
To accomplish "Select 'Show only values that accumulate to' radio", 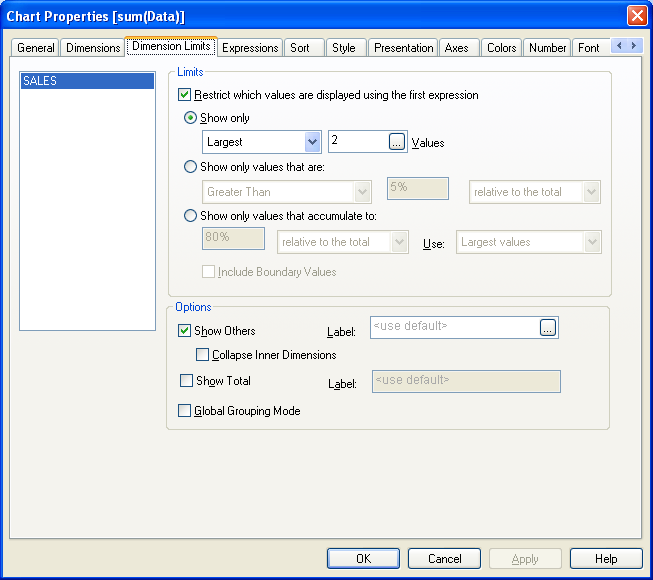I will pyautogui.click(x=191, y=215).
